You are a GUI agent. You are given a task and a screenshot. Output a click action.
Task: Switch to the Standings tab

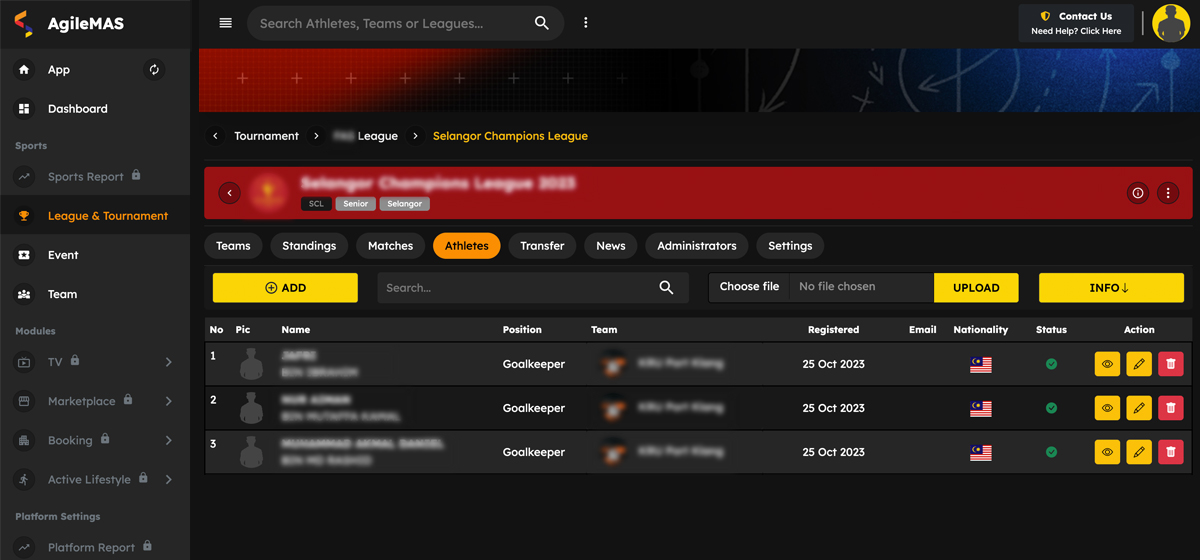coord(309,246)
